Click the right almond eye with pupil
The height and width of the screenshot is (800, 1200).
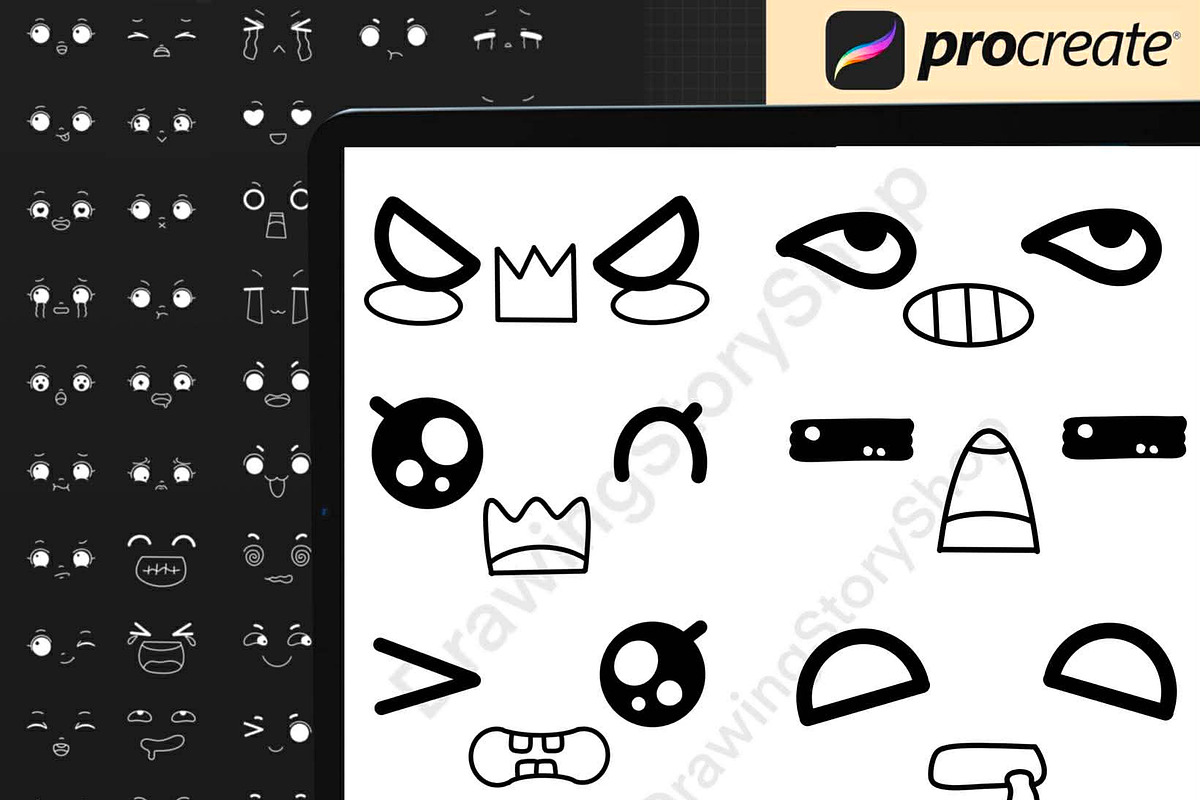click(x=1091, y=249)
